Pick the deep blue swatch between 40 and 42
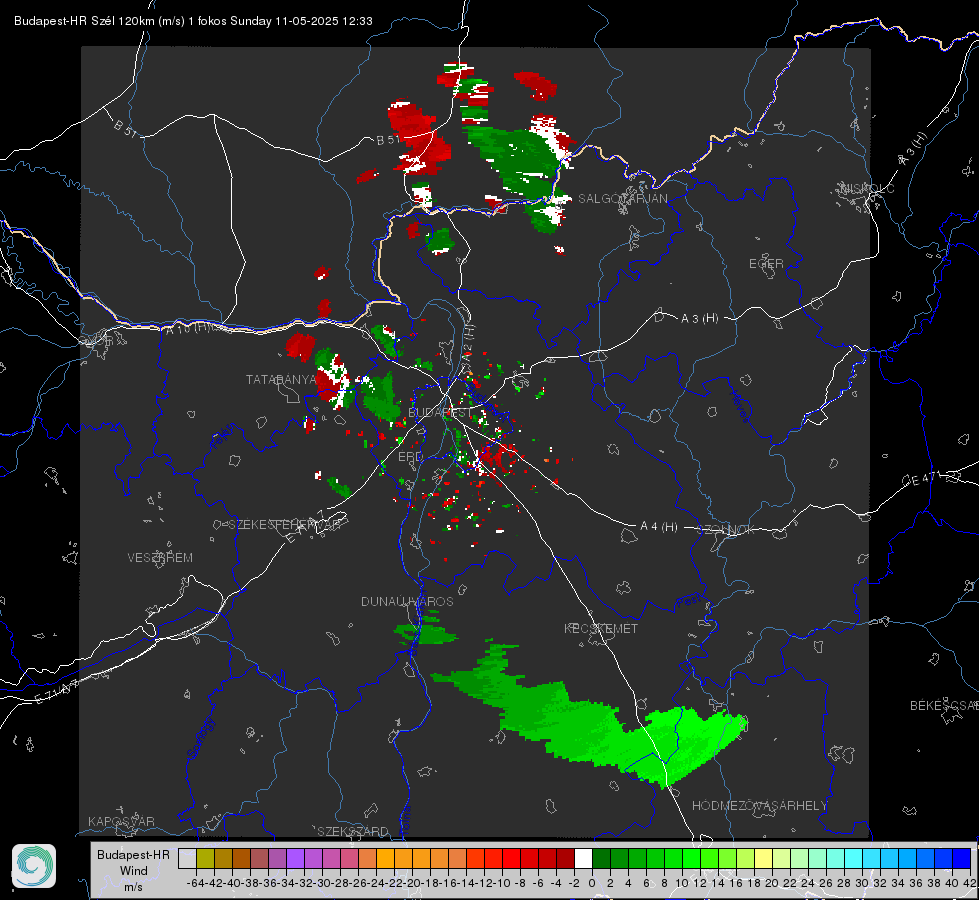 (x=961, y=859)
